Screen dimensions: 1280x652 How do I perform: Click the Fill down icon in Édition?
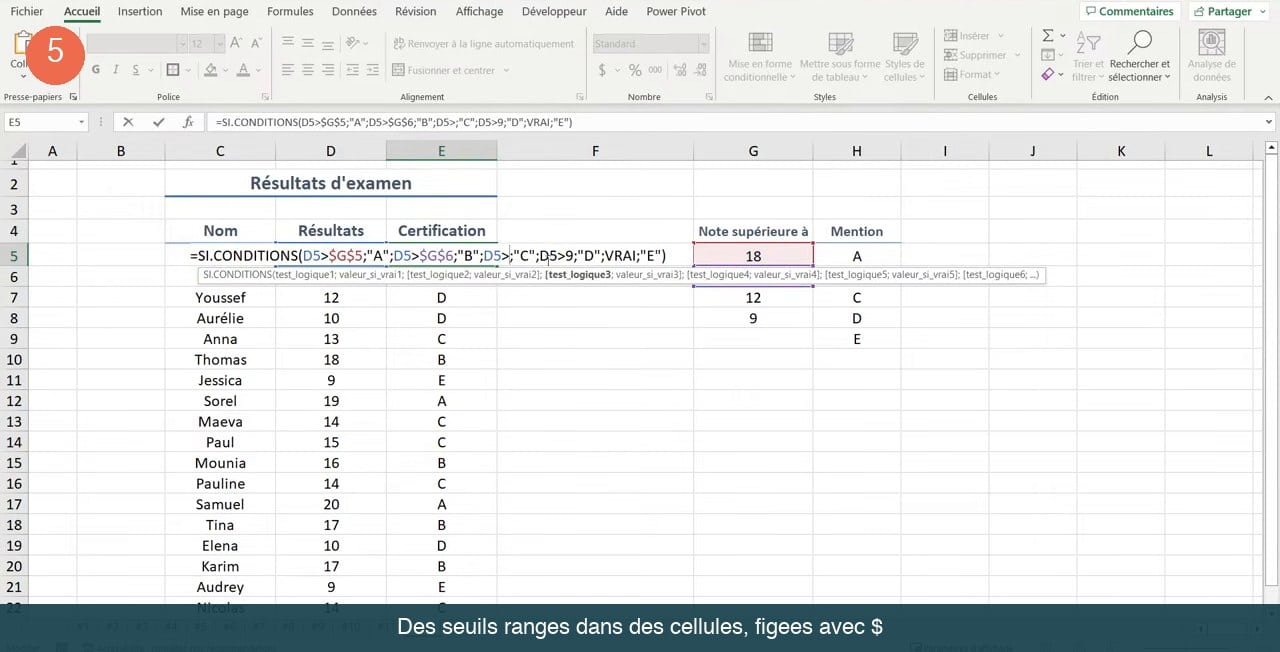[x=1047, y=55]
